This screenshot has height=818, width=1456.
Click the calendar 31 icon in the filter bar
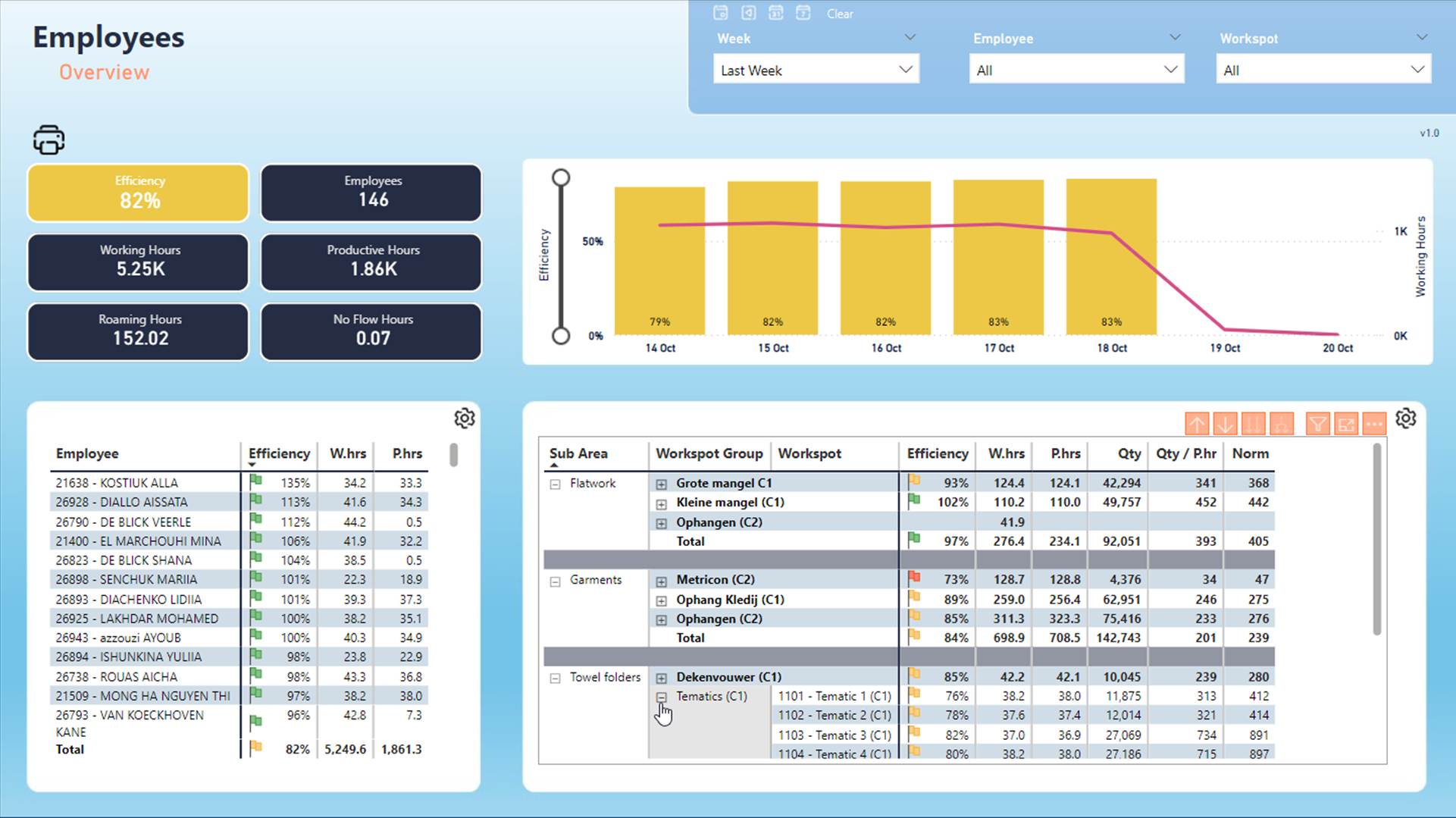click(775, 13)
